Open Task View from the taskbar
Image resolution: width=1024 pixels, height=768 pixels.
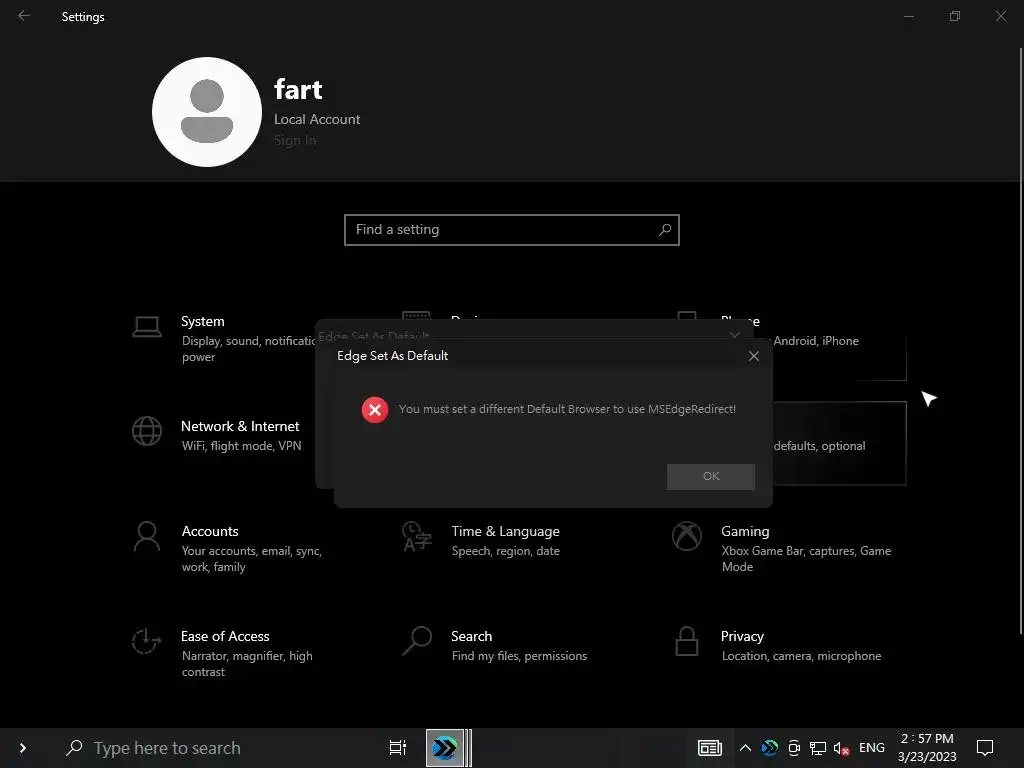click(x=398, y=748)
